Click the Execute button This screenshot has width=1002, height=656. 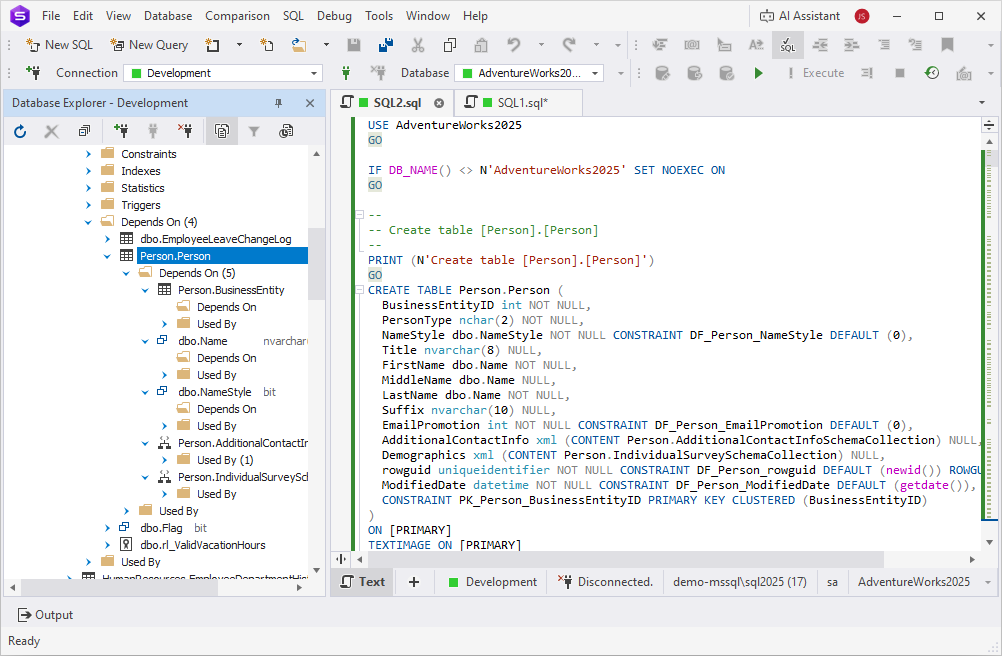tap(817, 73)
